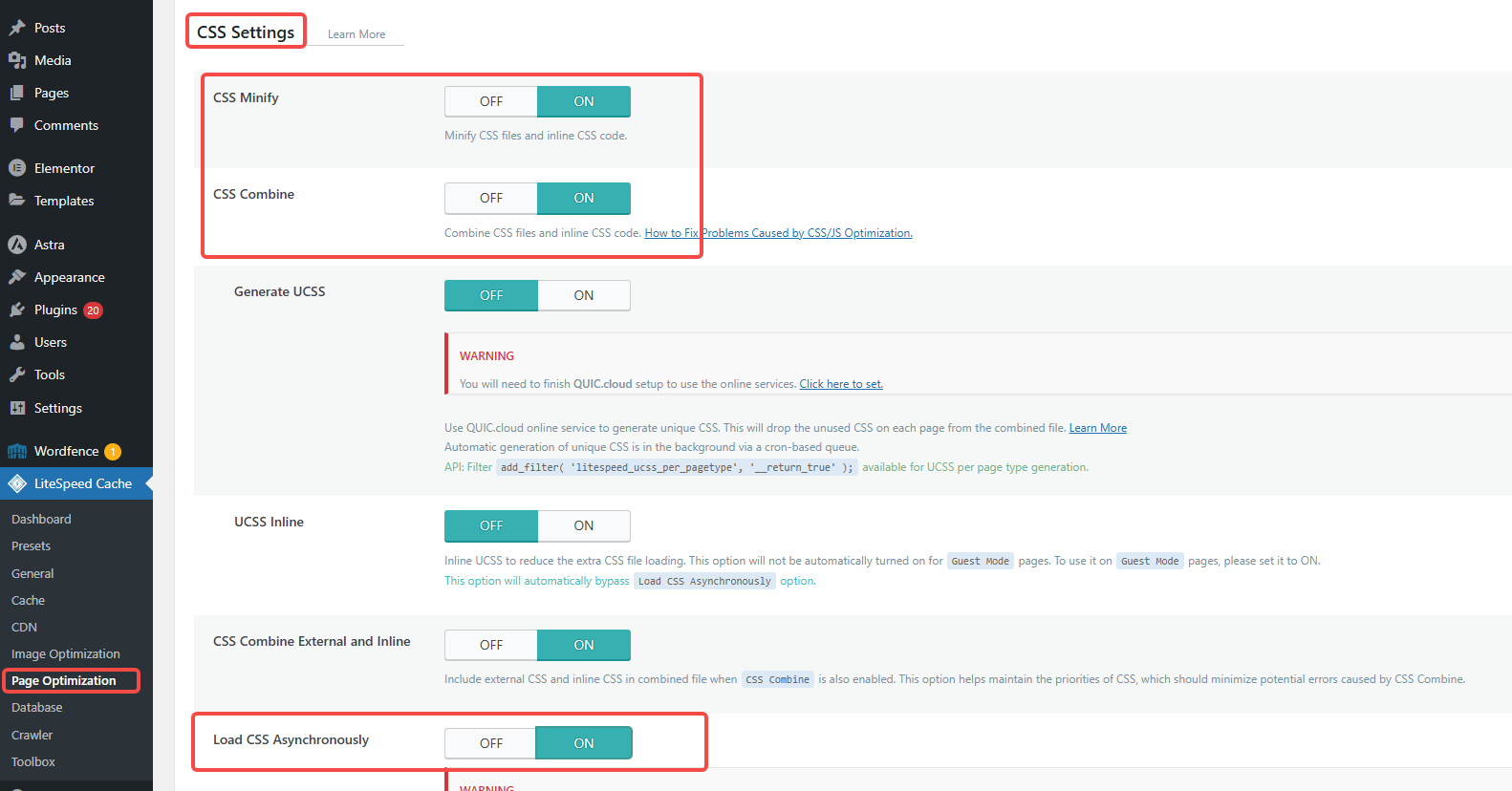This screenshot has height=791, width=1512.
Task: Click the Astra logo icon
Action: (17, 245)
